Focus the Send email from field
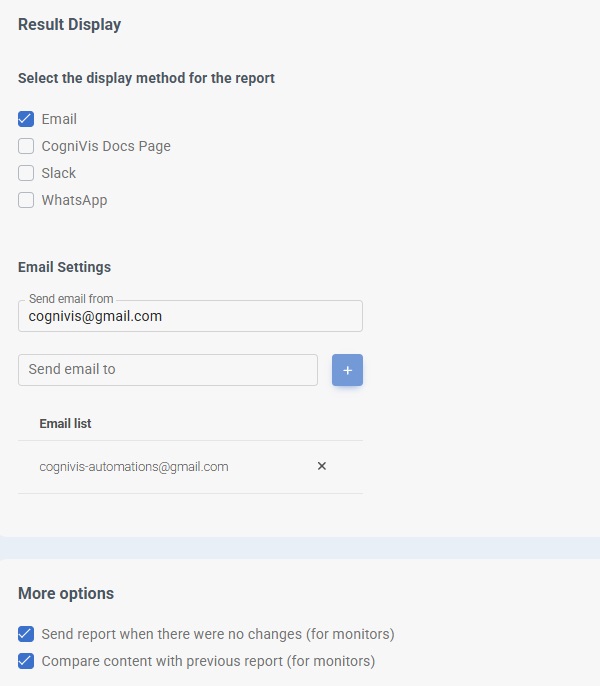Image resolution: width=600 pixels, height=686 pixels. point(190,316)
